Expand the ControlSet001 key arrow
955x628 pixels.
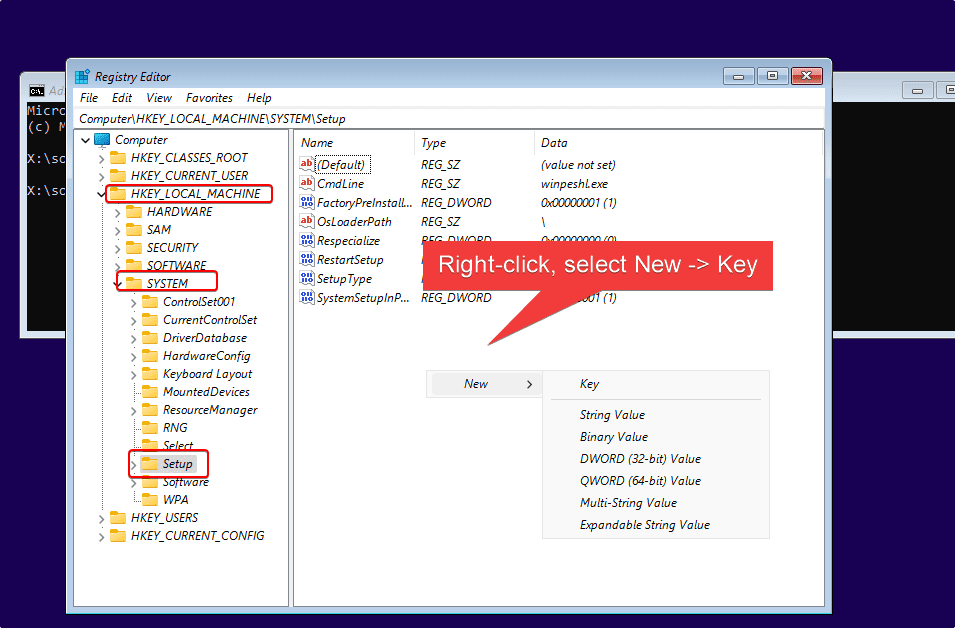pos(133,302)
